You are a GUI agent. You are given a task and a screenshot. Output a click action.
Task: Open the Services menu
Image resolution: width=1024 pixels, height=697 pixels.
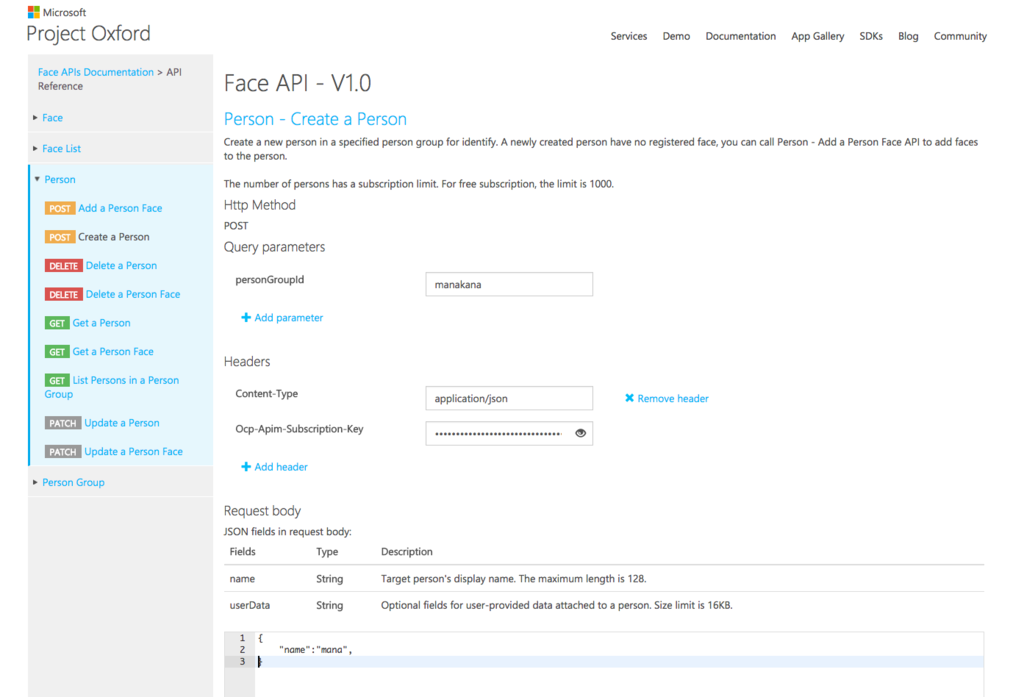tap(628, 36)
